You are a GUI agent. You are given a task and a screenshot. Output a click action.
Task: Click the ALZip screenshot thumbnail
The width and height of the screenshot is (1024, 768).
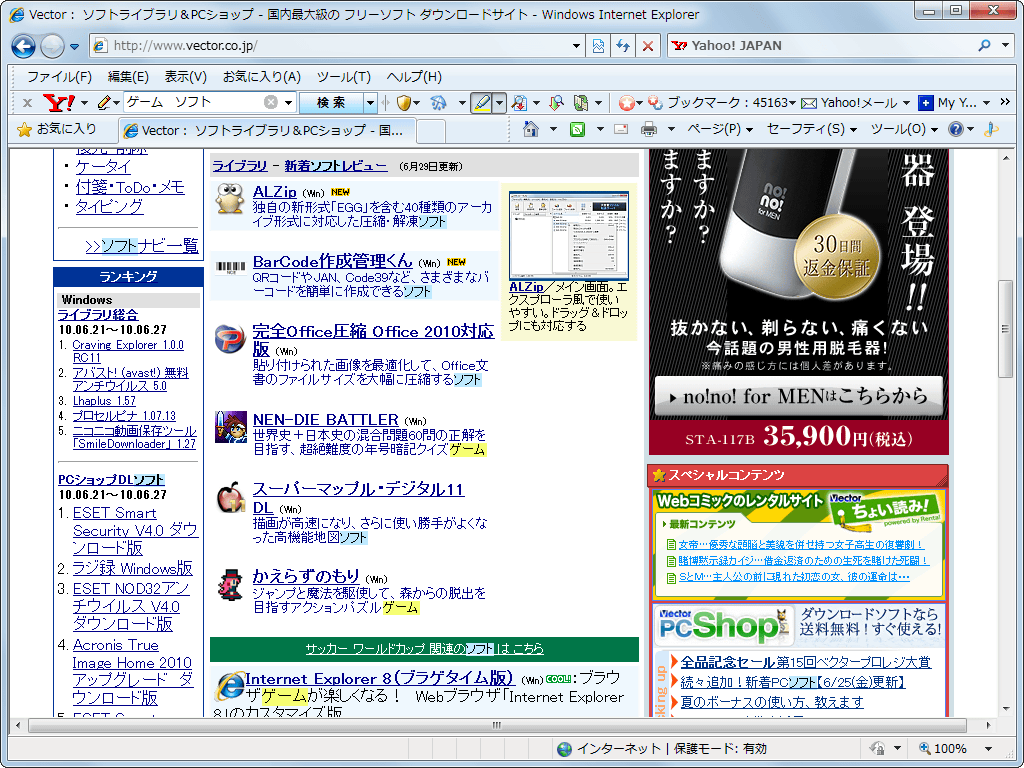pyautogui.click(x=569, y=236)
